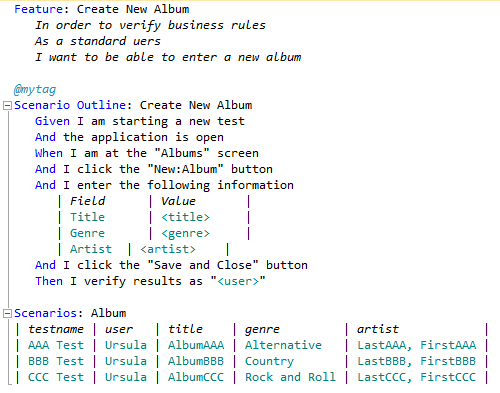Image resolution: width=500 pixels, height=393 pixels.
Task: Click the 'And the application is open' step
Action: click(129, 137)
